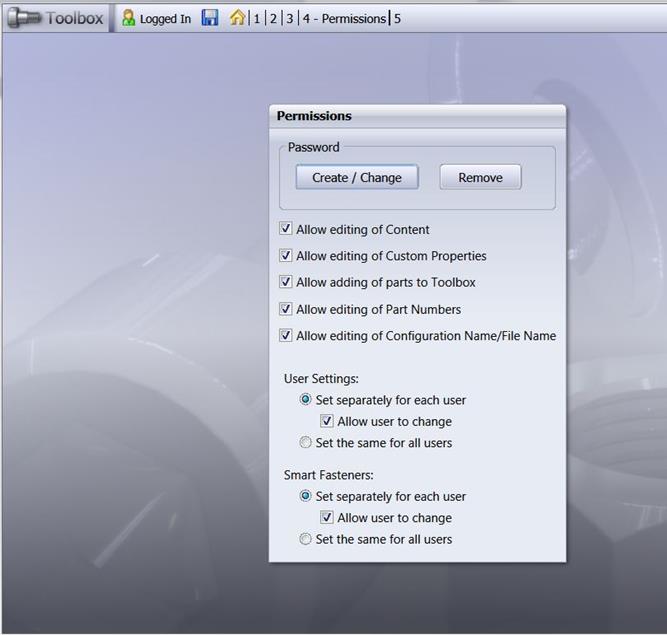Click the Create / Change password button
Screen dimensions: 667x635
coord(356,177)
